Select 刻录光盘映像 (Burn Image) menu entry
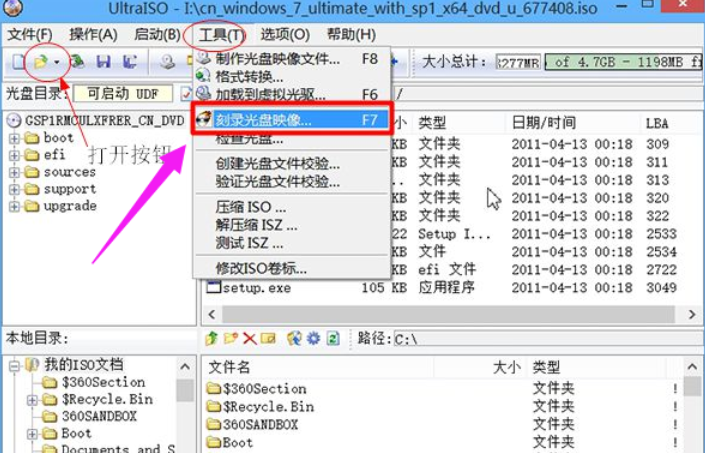The height and width of the screenshot is (453, 705). (x=264, y=118)
